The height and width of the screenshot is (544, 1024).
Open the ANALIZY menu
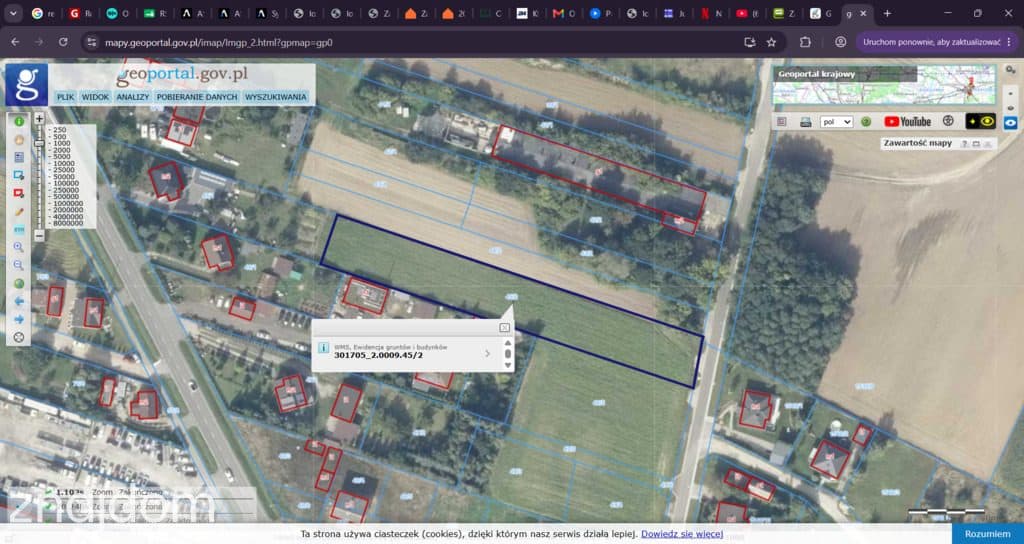(x=133, y=97)
